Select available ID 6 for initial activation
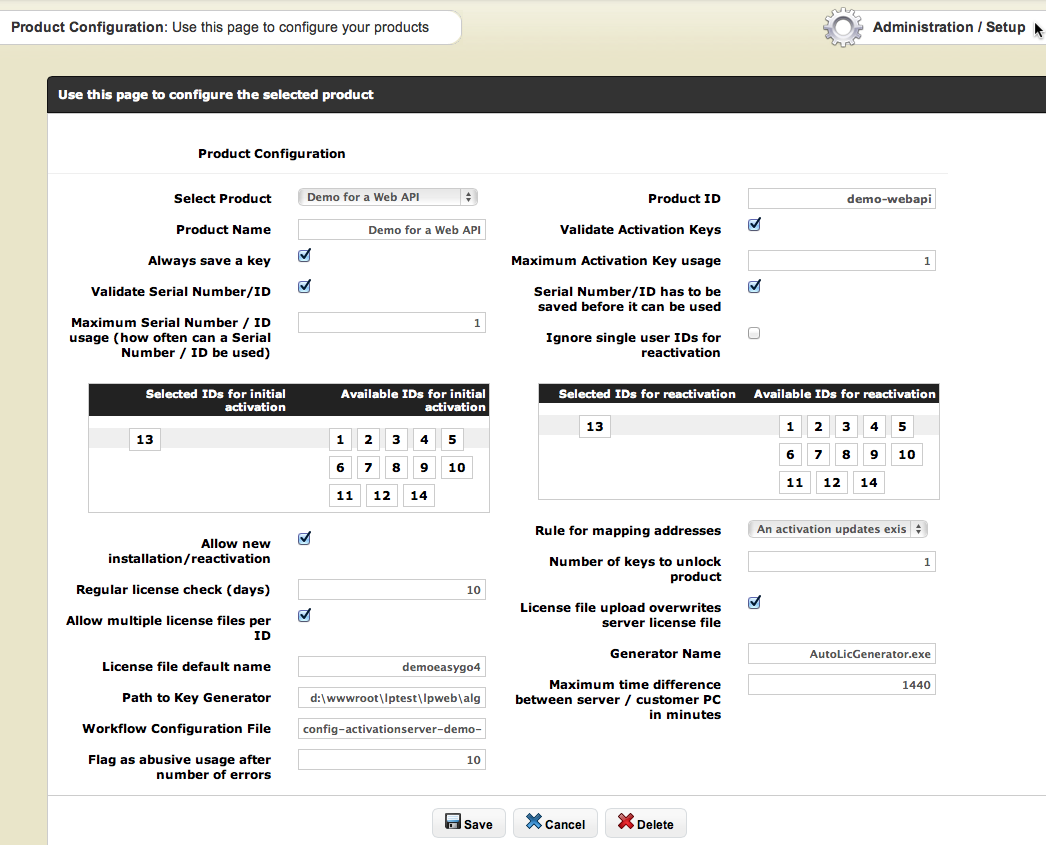The height and width of the screenshot is (845, 1046). coord(340,468)
